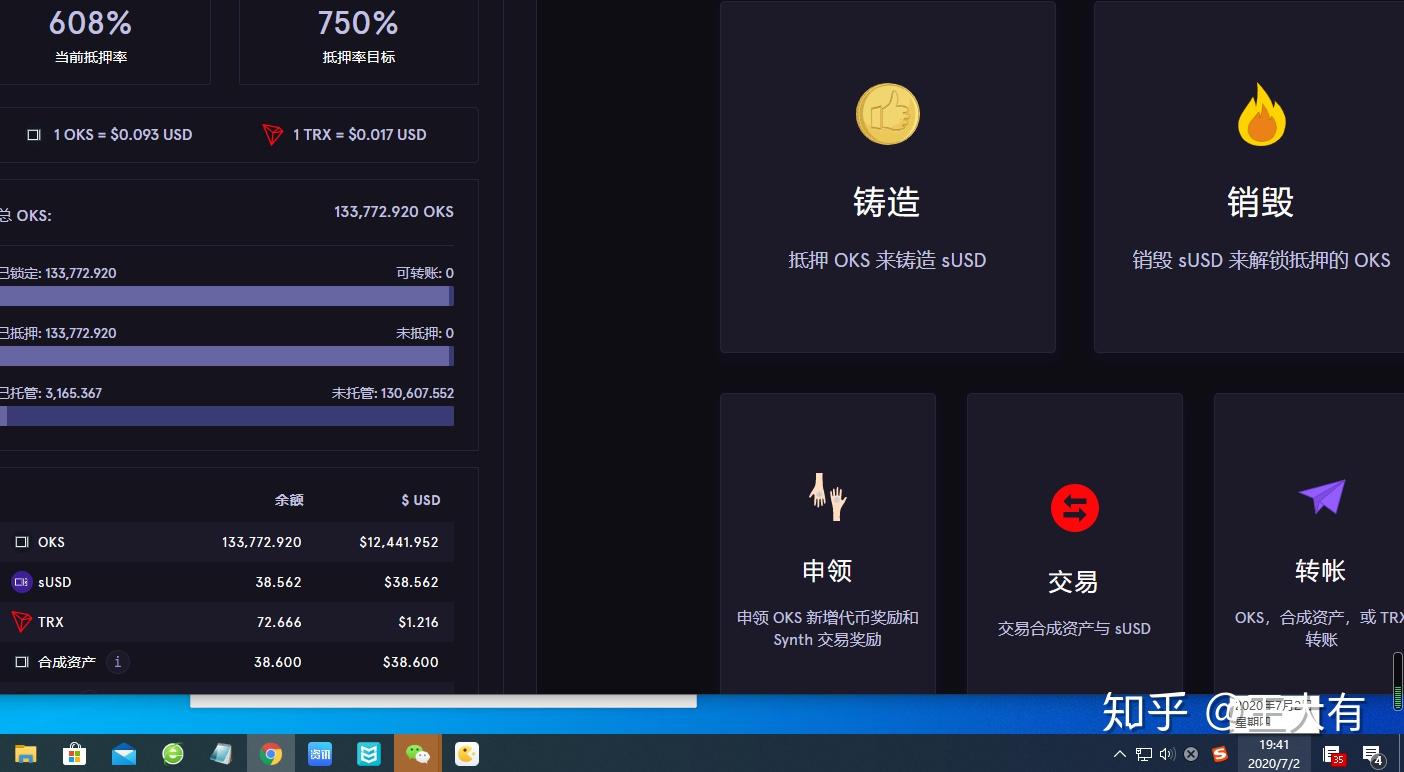This screenshot has width=1404, height=772.
Task: Click the hands icon above 申领
Action: click(x=828, y=496)
